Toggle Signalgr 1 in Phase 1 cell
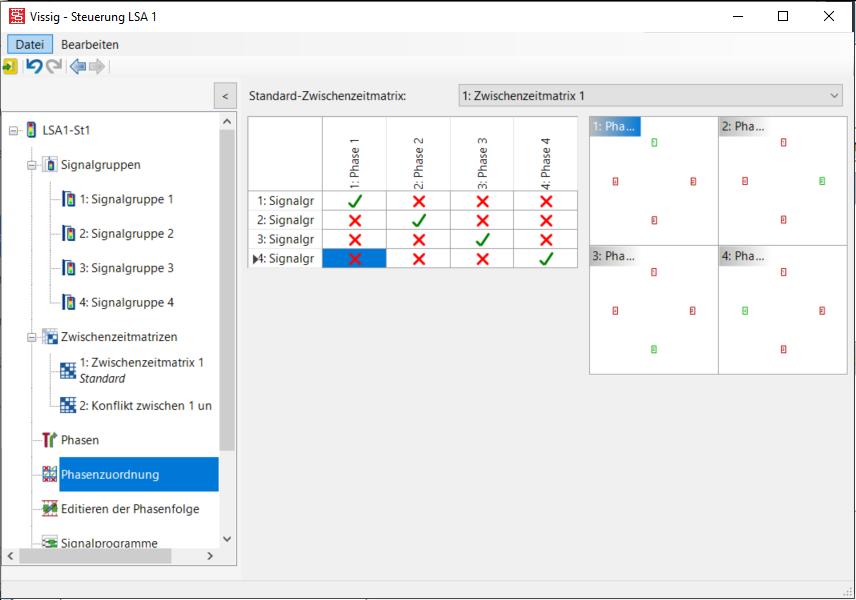This screenshot has width=856, height=600. pyautogui.click(x=354, y=201)
